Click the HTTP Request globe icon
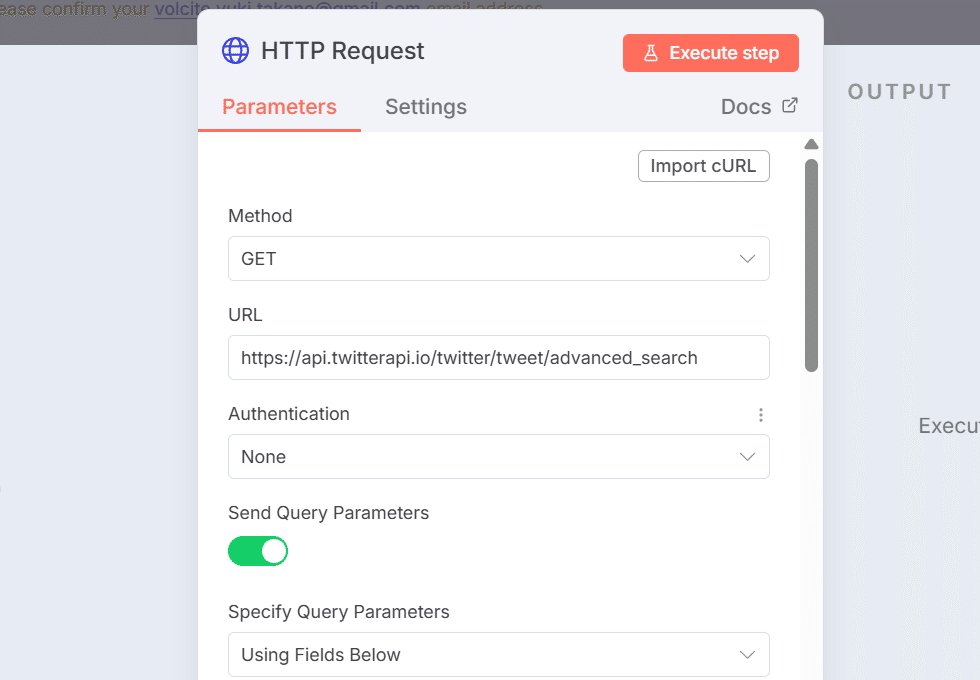This screenshot has width=980, height=680. click(235, 51)
